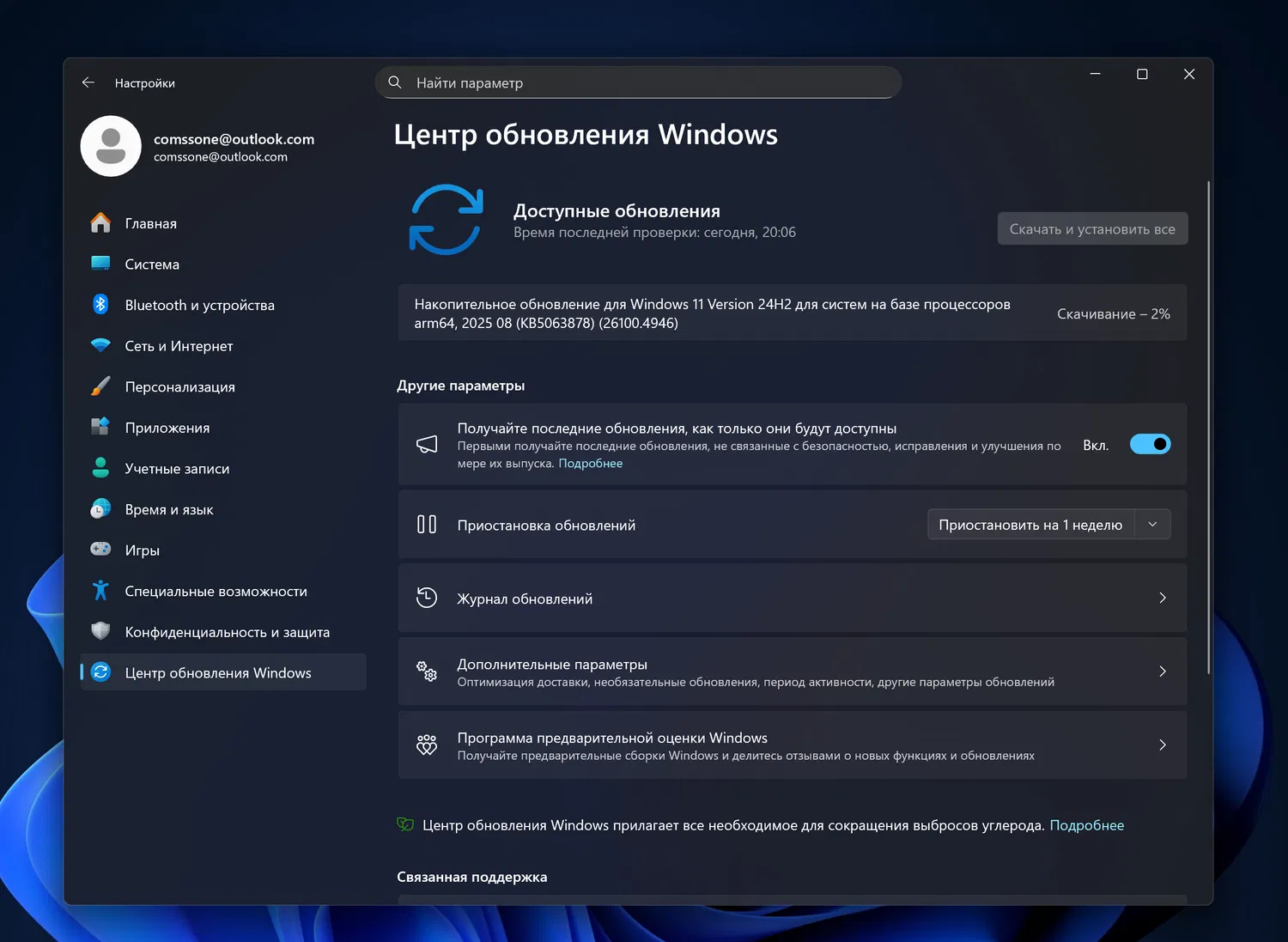Click the Учетные записи person icon

(x=100, y=468)
